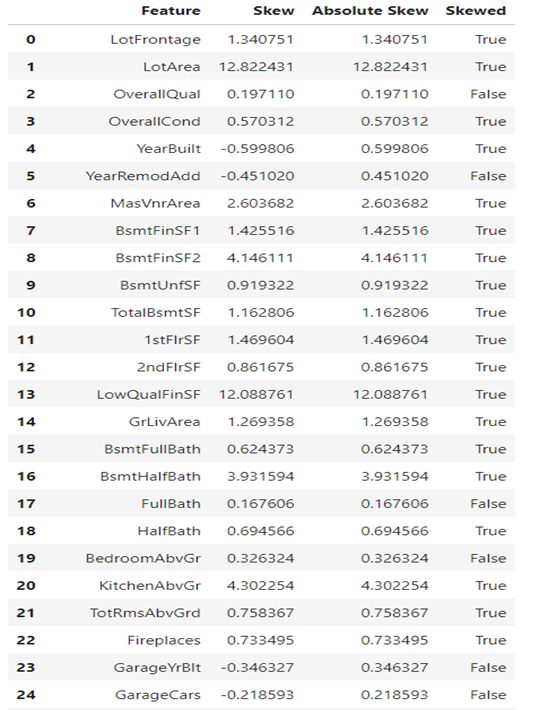Select the LotFrontage feature cell
The height and width of the screenshot is (710, 548).
click(x=155, y=40)
